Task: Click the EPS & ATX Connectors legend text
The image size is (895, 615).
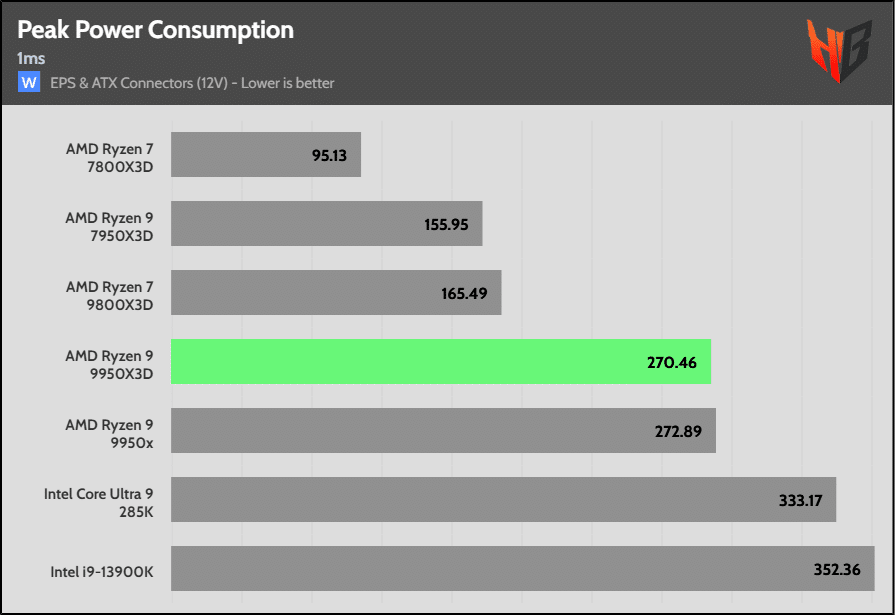Action: pyautogui.click(x=192, y=83)
